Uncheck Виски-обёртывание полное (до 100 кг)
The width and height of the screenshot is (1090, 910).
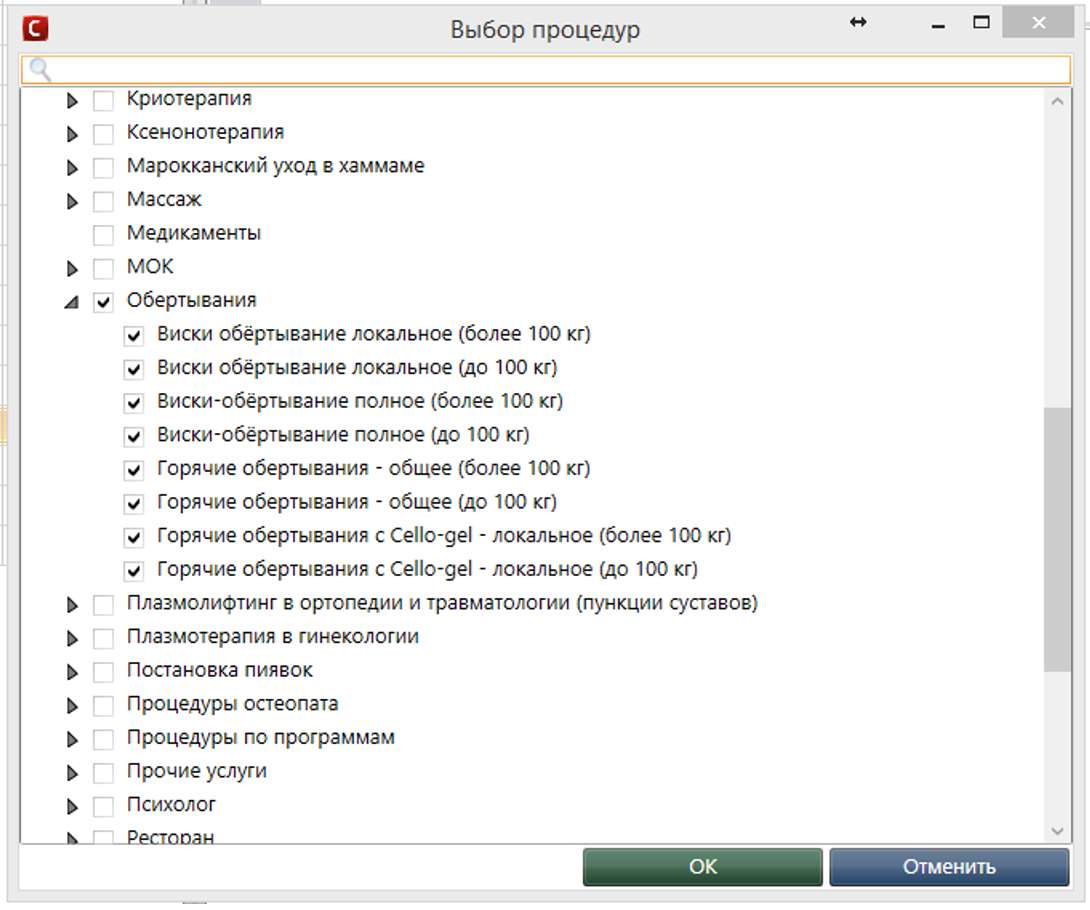click(x=134, y=436)
